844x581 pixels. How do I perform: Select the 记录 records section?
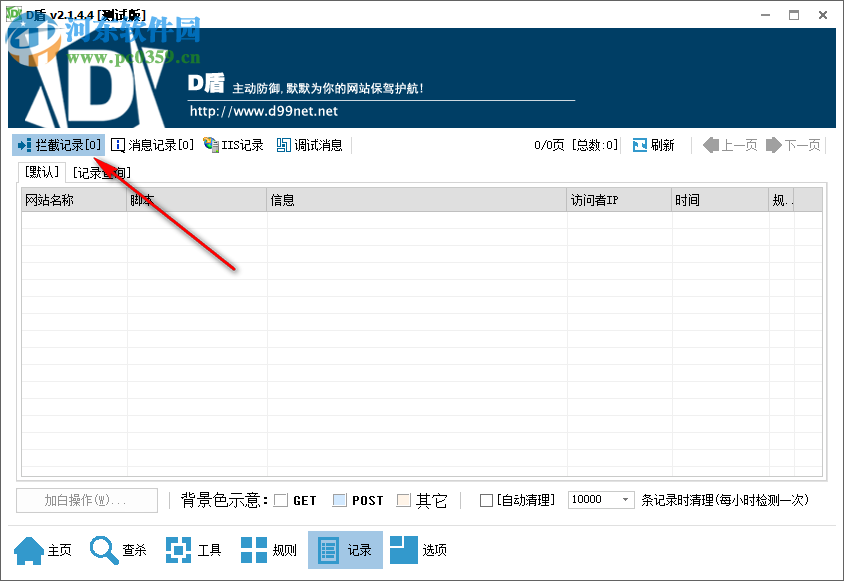[x=345, y=550]
